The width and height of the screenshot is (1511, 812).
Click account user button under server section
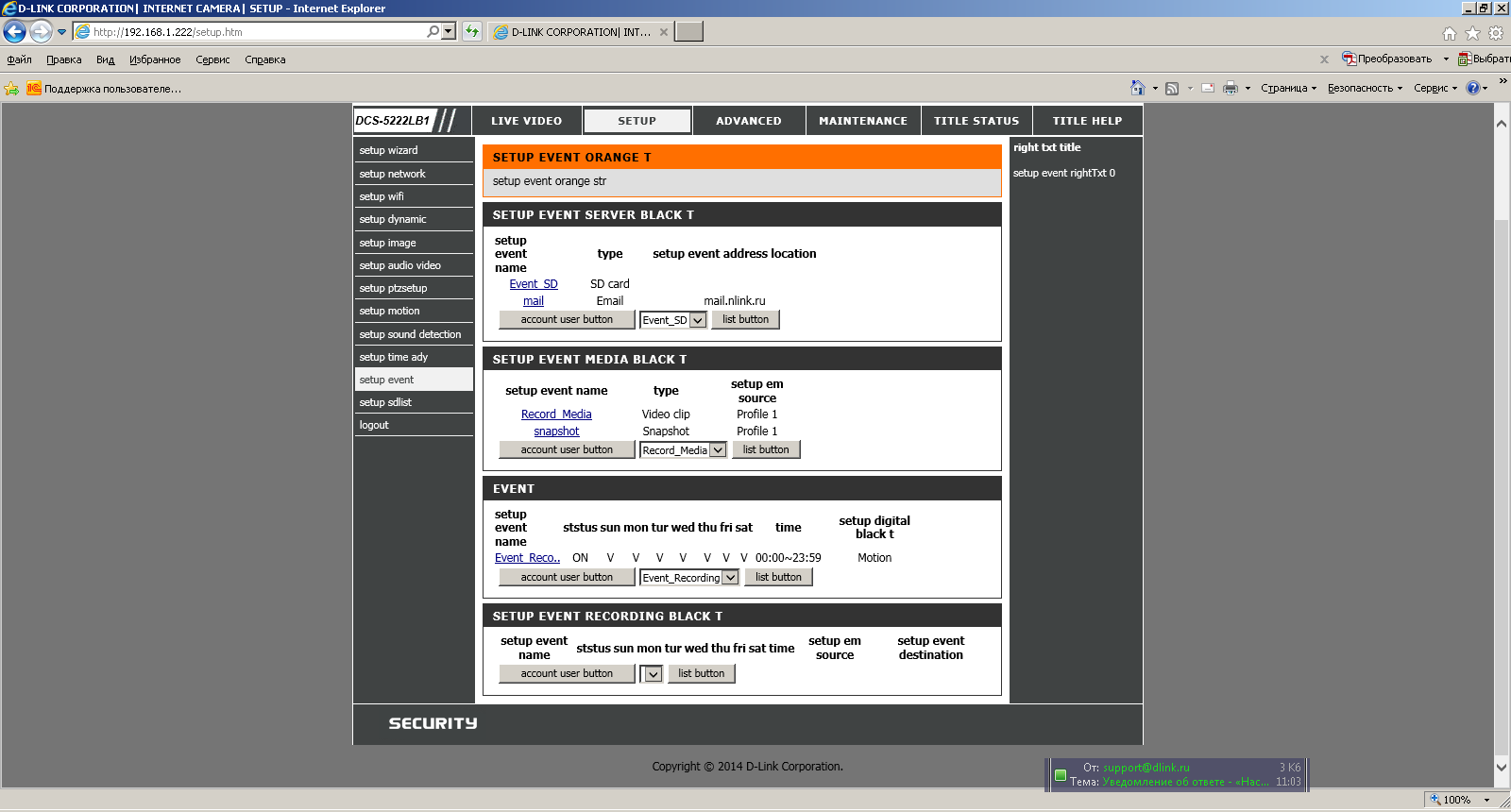click(567, 320)
